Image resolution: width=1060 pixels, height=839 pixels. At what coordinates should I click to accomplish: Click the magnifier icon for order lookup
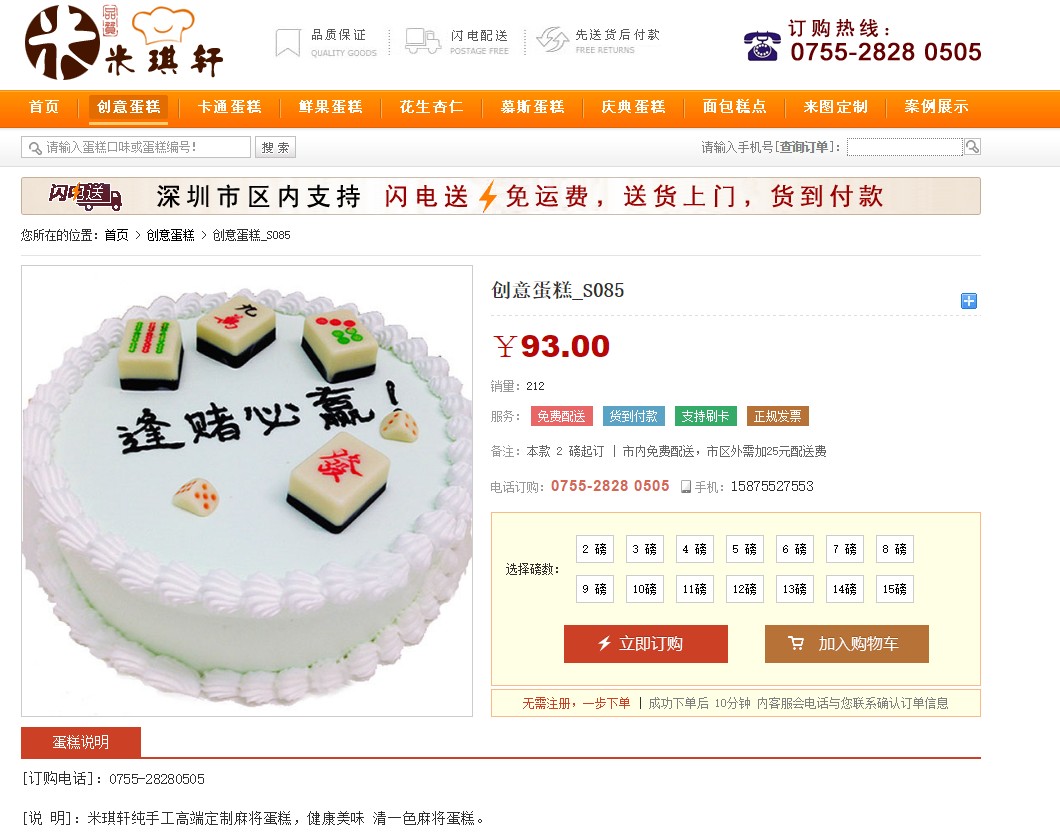click(972, 146)
